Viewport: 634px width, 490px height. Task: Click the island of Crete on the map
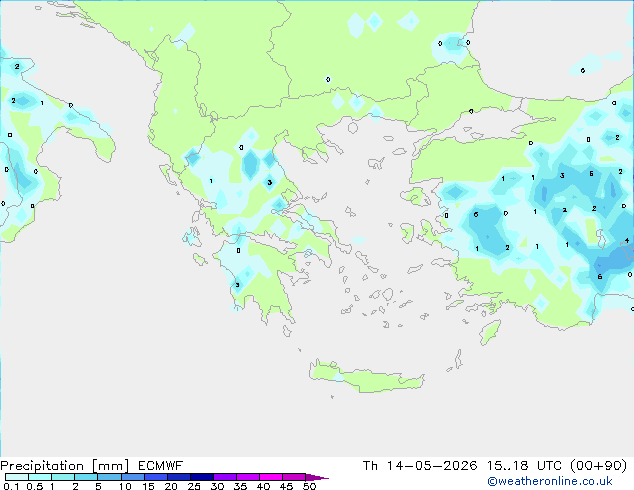point(366,377)
